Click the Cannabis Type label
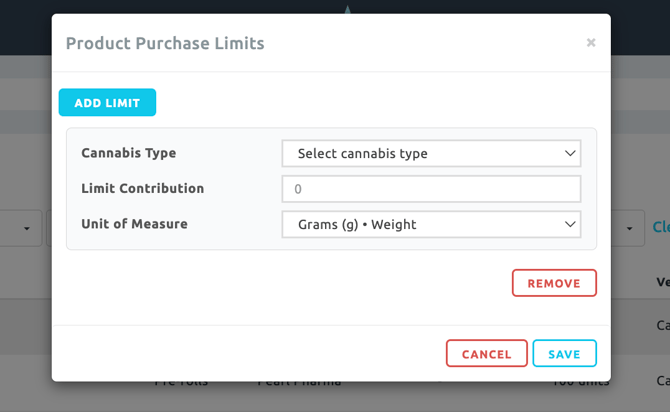The image size is (670, 412). point(128,153)
